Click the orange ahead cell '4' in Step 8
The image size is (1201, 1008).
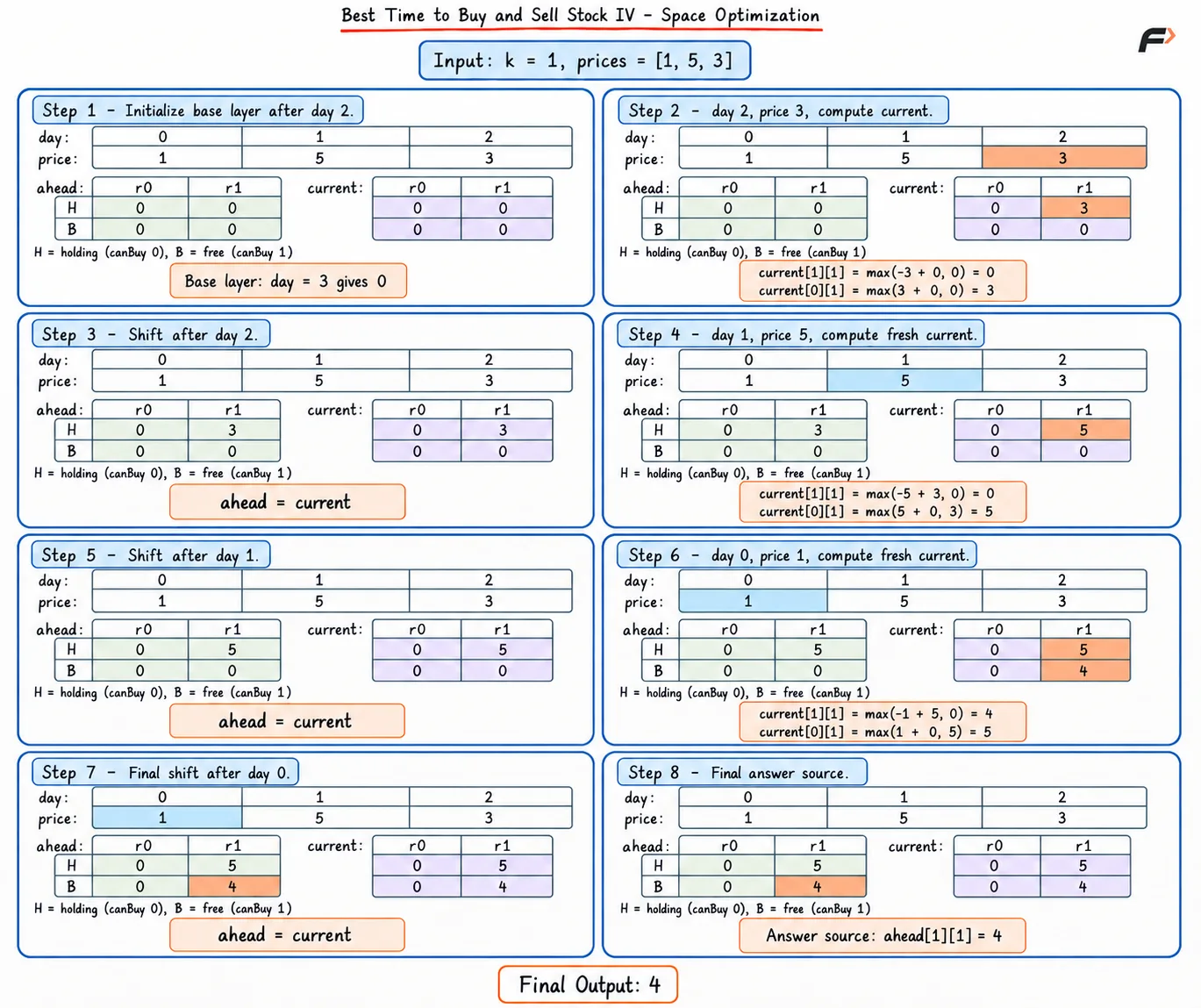tap(819, 886)
